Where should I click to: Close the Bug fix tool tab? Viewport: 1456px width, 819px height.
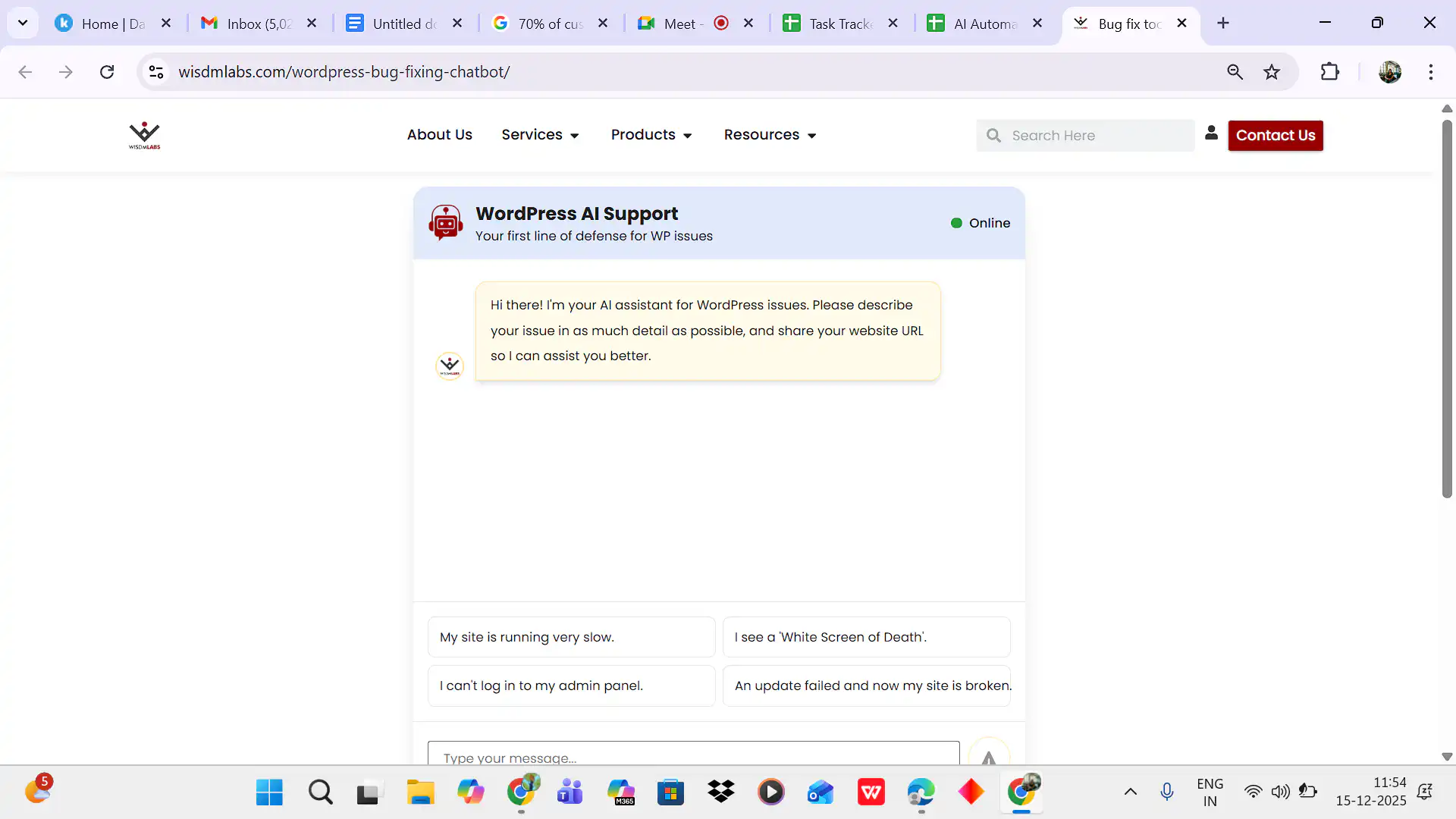(1181, 24)
